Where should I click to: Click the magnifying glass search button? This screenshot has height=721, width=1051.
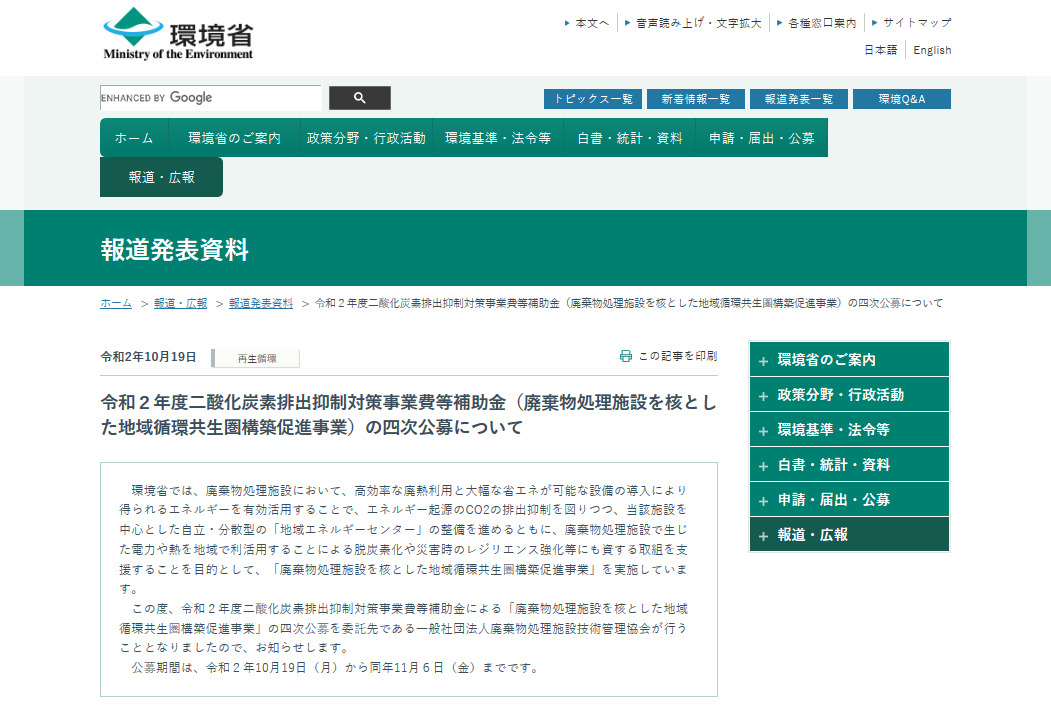[x=359, y=98]
